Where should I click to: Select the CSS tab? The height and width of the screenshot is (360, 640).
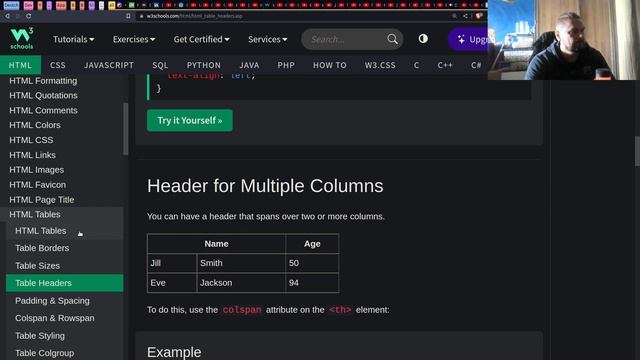coord(58,65)
